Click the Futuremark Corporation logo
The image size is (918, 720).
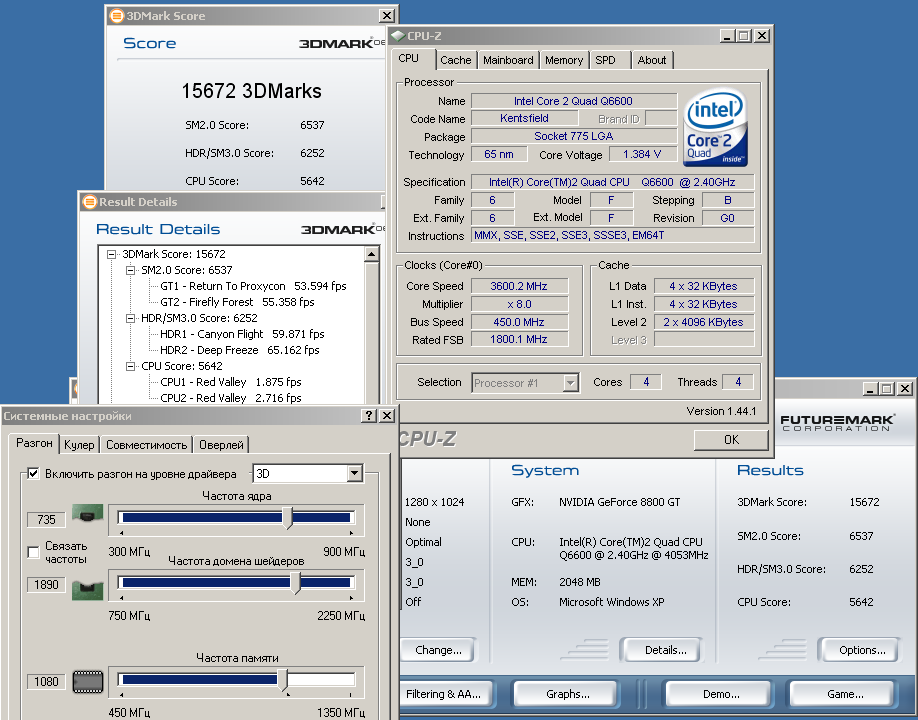coord(837,423)
